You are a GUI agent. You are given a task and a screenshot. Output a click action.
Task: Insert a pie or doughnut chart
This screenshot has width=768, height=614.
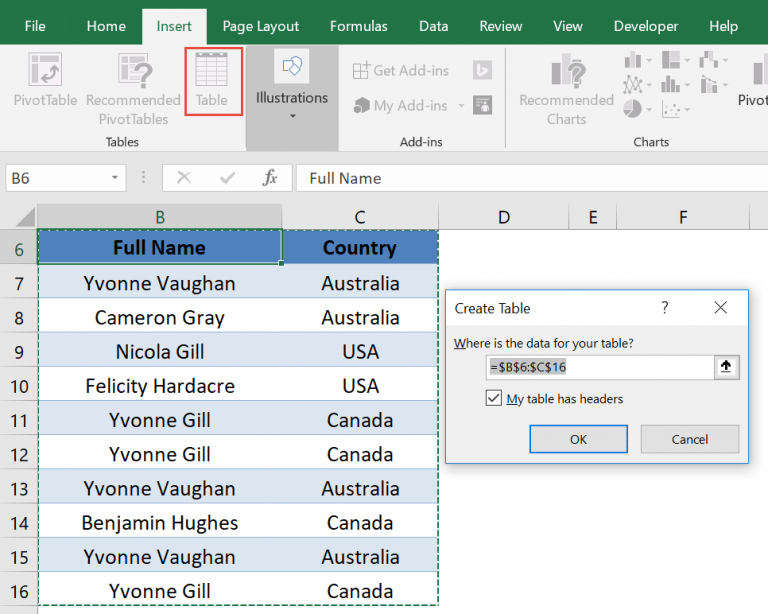coord(633,109)
